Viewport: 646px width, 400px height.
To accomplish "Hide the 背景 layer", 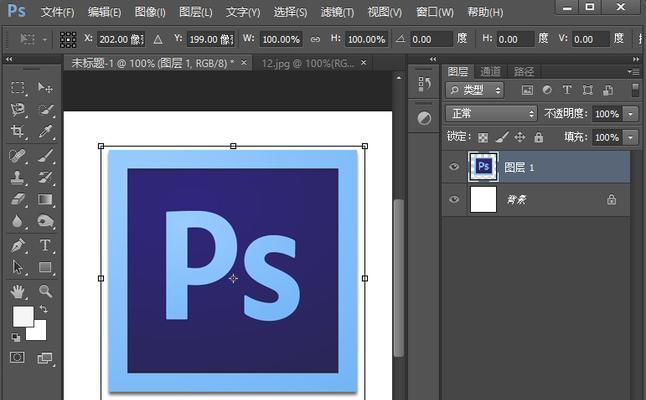I will click(x=454, y=199).
